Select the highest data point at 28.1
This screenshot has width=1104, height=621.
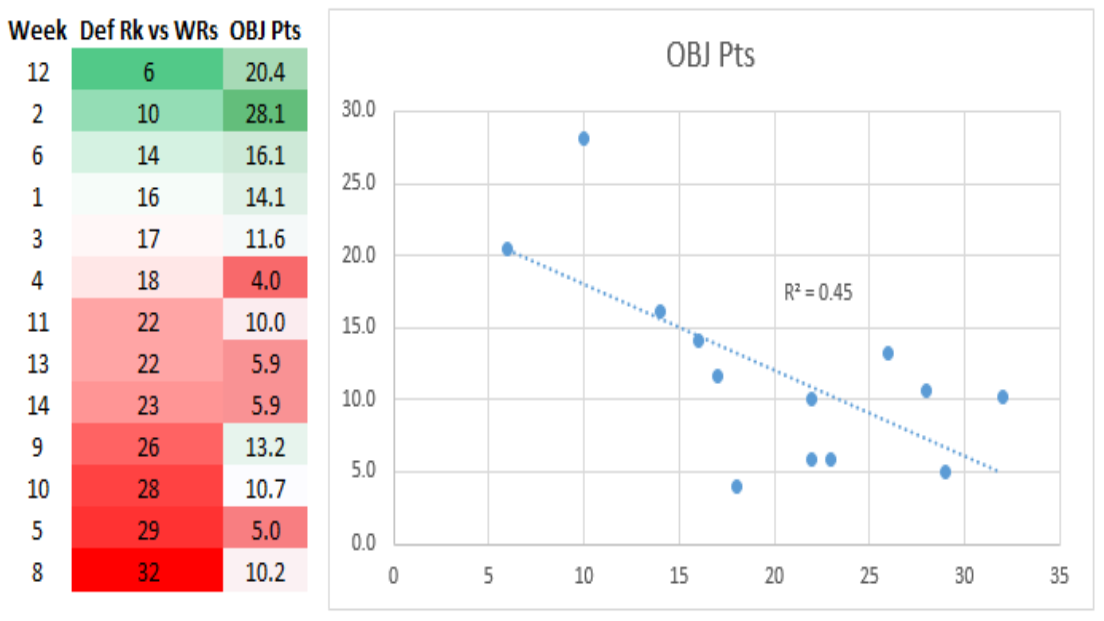[x=583, y=139]
